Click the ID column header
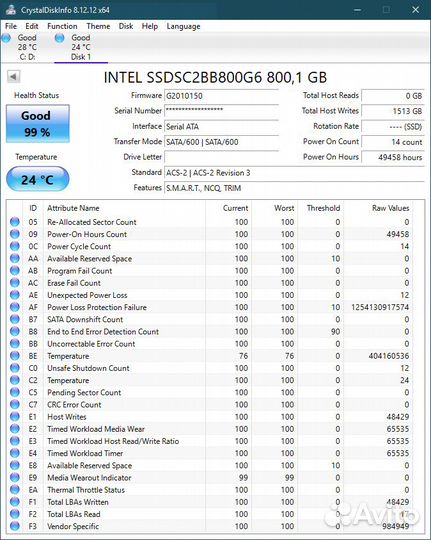431x540 pixels. (33, 208)
